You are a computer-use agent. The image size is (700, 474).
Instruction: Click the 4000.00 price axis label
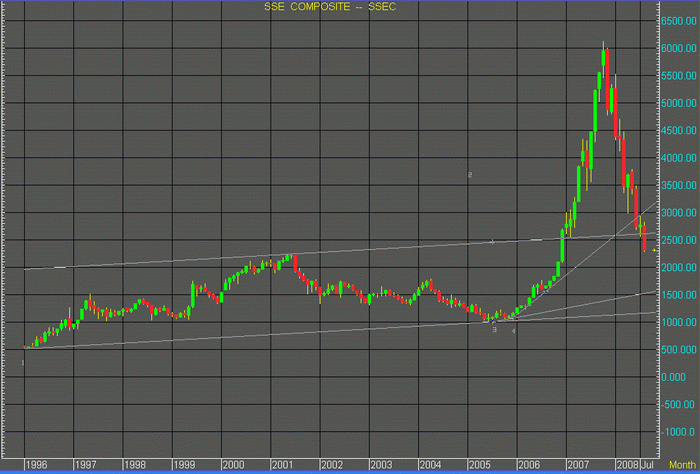click(x=679, y=158)
